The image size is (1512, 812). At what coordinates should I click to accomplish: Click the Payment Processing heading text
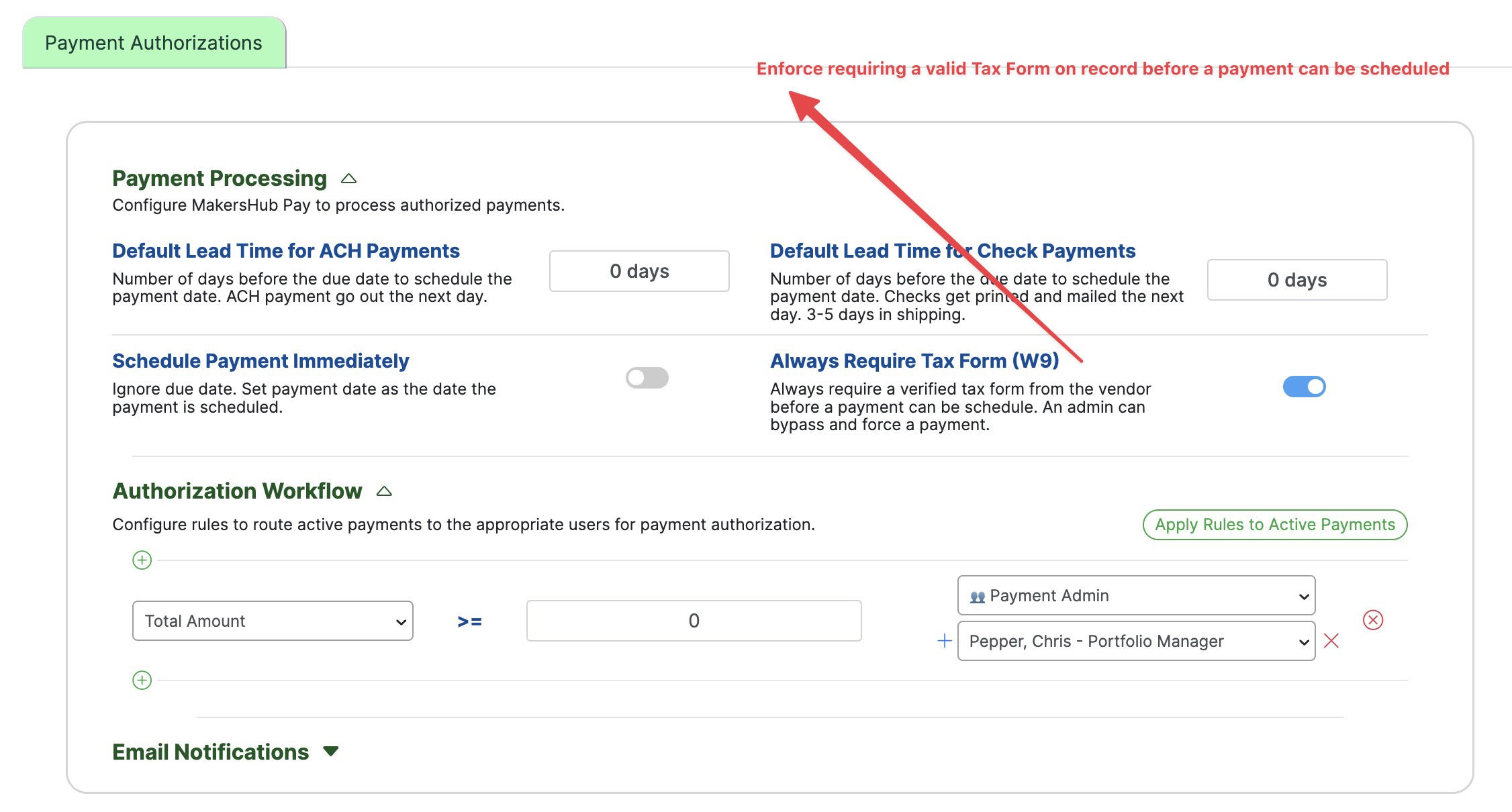pos(220,179)
